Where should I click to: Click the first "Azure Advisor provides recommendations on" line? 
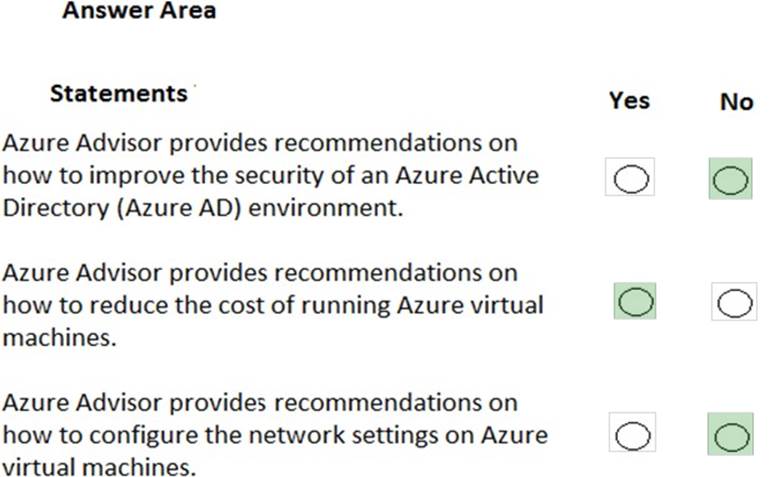pyautogui.click(x=260, y=143)
